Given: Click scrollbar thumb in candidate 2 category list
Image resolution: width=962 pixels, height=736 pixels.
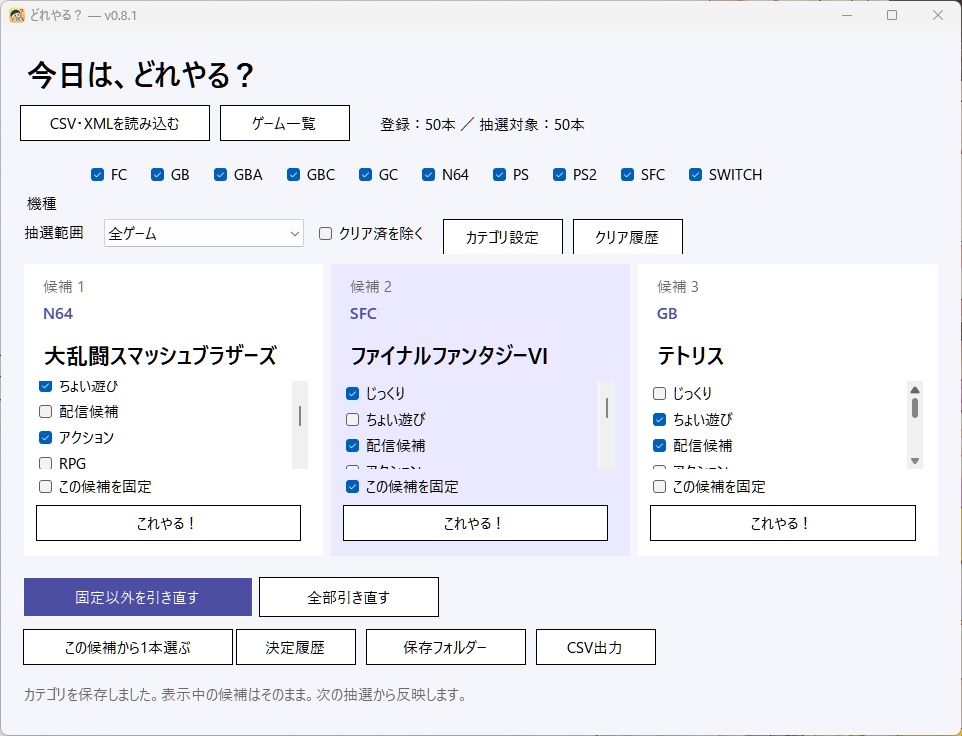Looking at the screenshot, I should [607, 407].
